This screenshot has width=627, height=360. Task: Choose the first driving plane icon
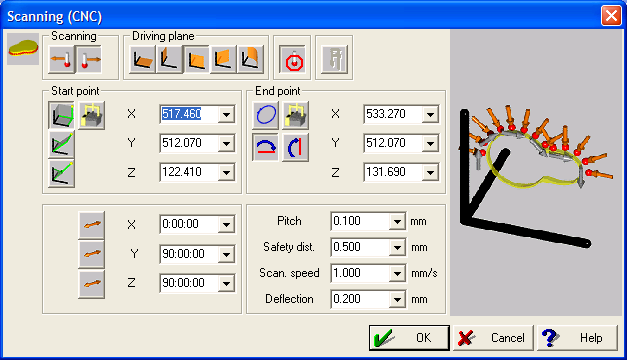142,60
